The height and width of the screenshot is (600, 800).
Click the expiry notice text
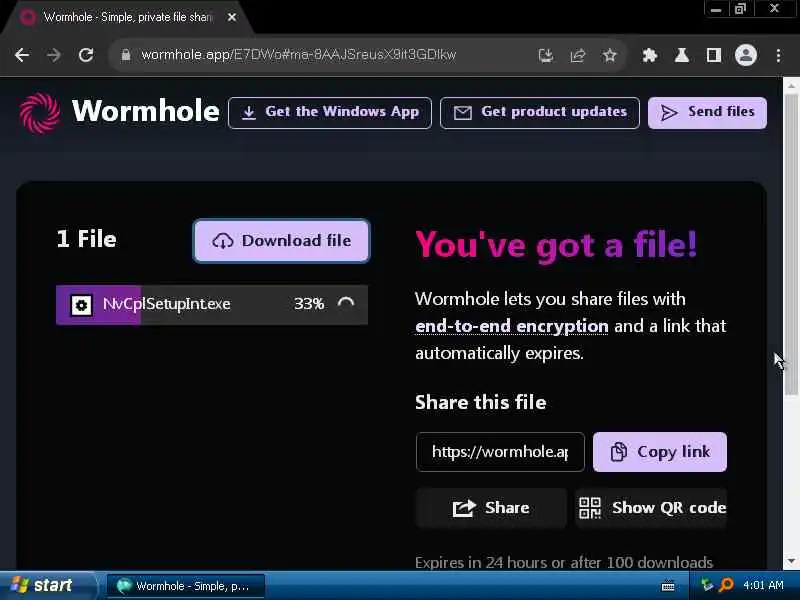pyautogui.click(x=564, y=562)
